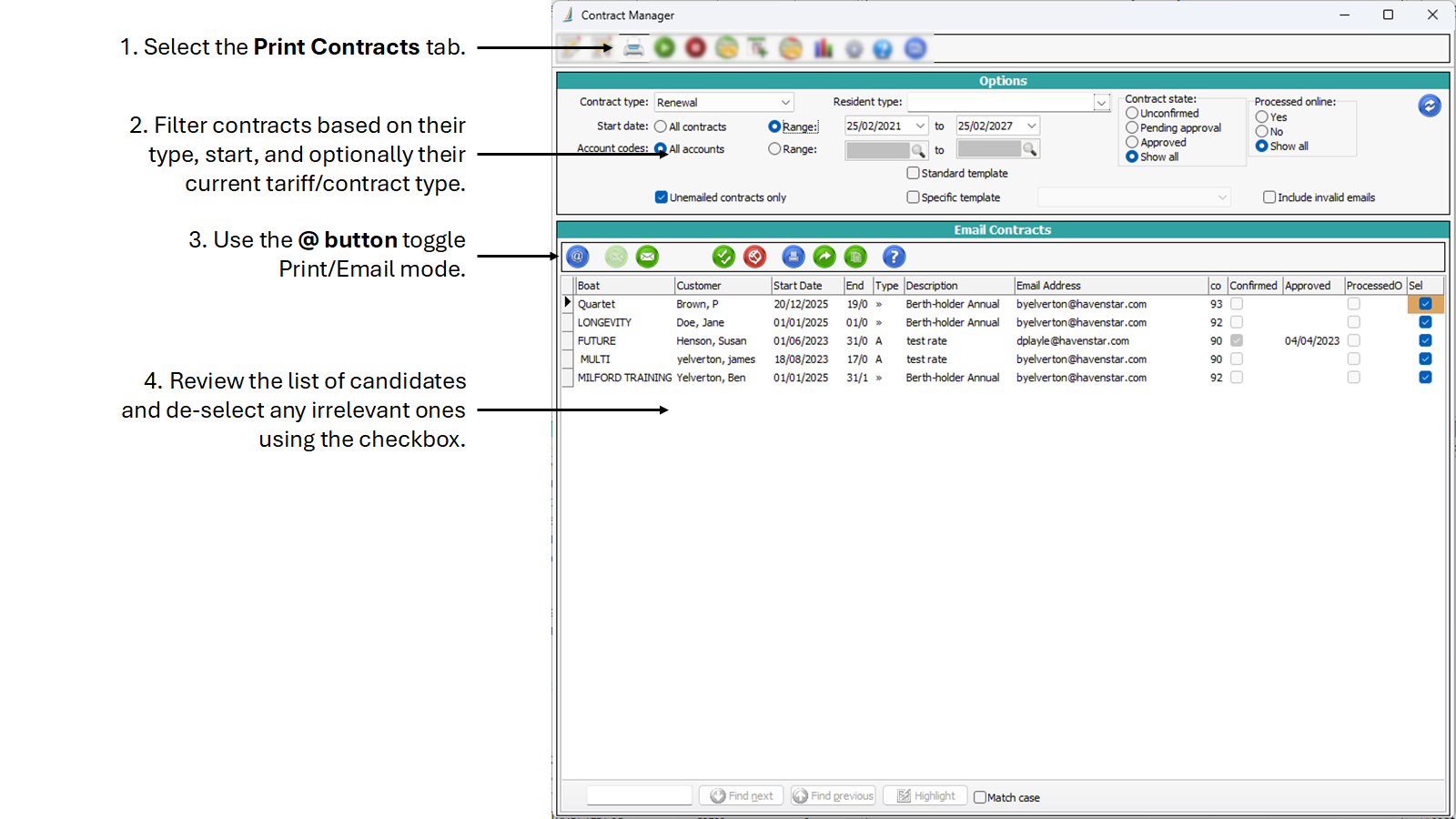The image size is (1456, 819).
Task: Click the green double-checkmark select all icon
Action: tap(723, 257)
